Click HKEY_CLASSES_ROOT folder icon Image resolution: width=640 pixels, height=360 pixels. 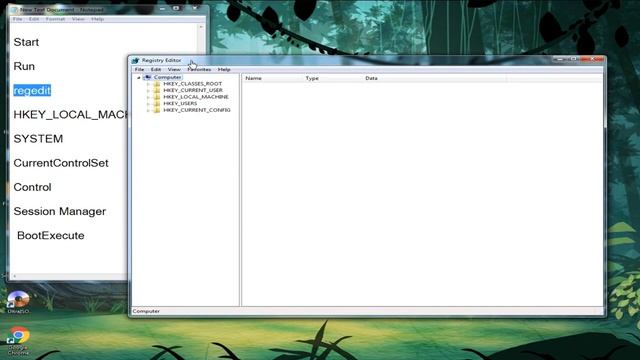(156, 84)
